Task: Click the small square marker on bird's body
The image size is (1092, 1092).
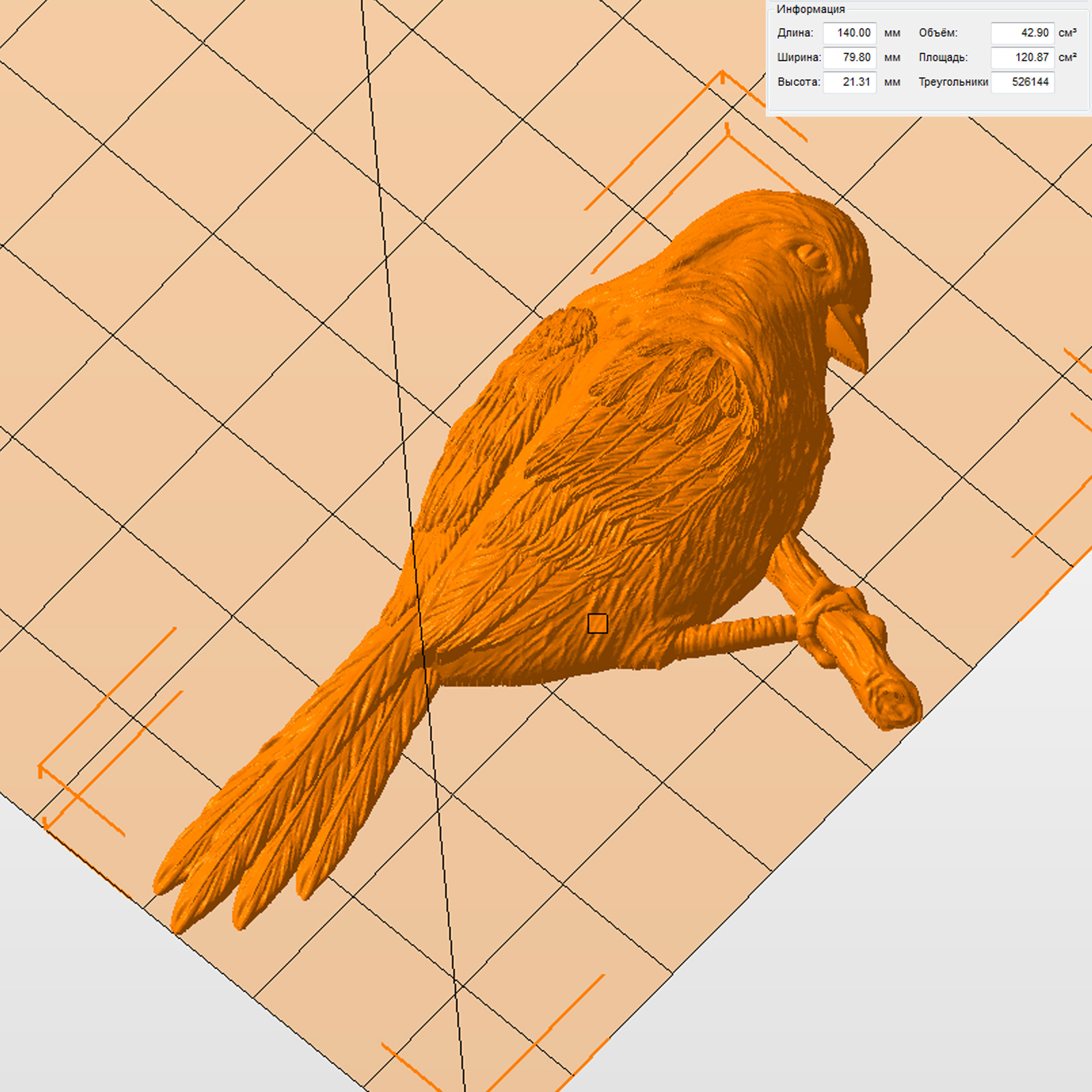Action: 597,623
